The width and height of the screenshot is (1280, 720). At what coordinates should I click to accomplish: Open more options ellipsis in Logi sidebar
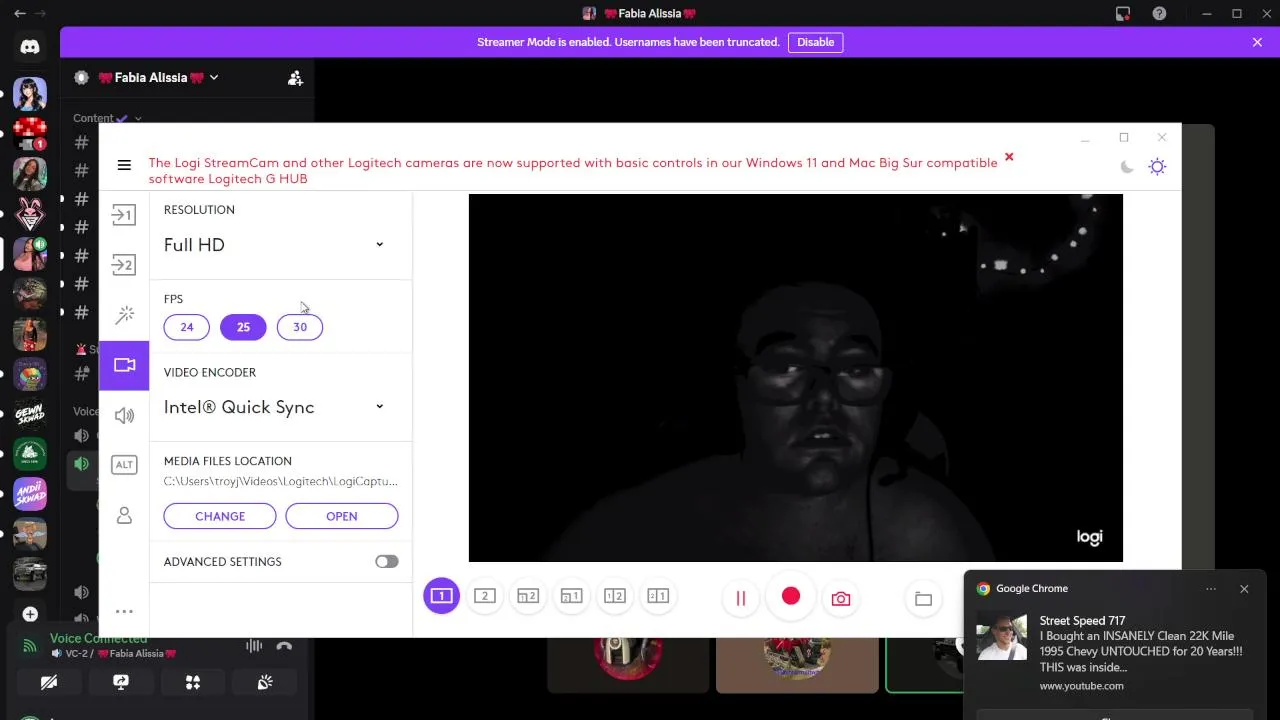click(x=124, y=611)
